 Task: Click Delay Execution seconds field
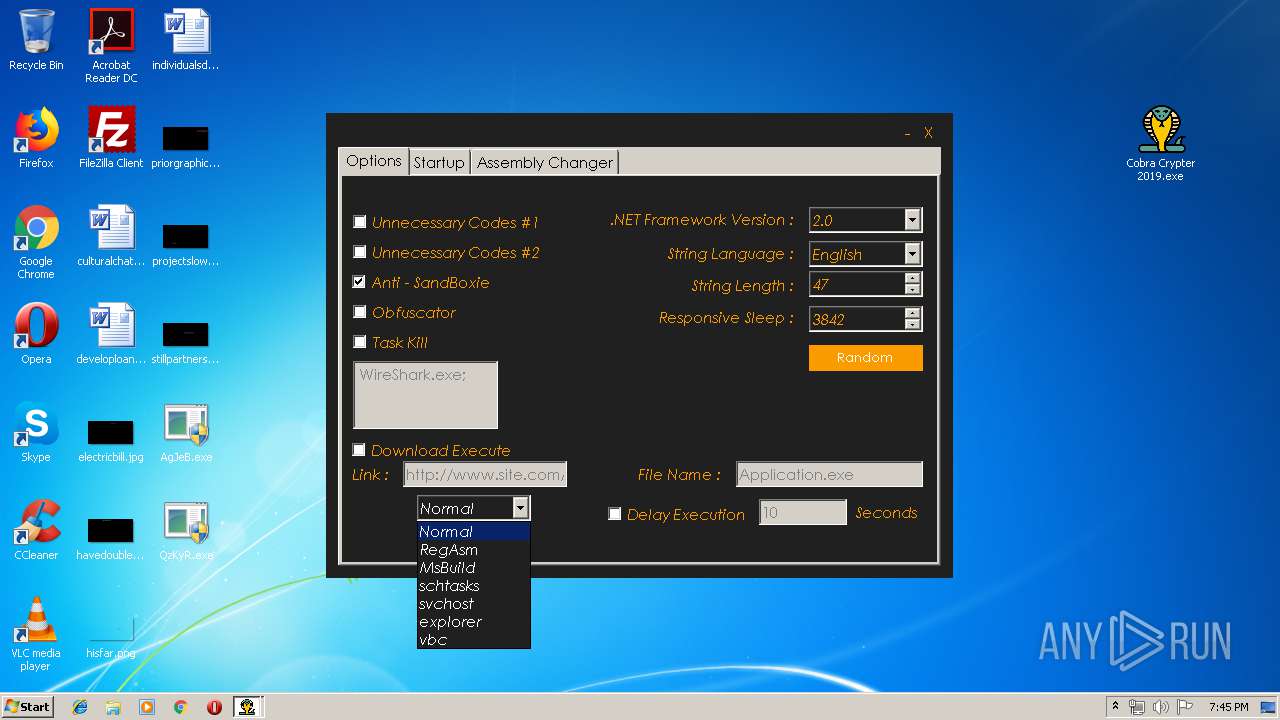tap(803, 513)
